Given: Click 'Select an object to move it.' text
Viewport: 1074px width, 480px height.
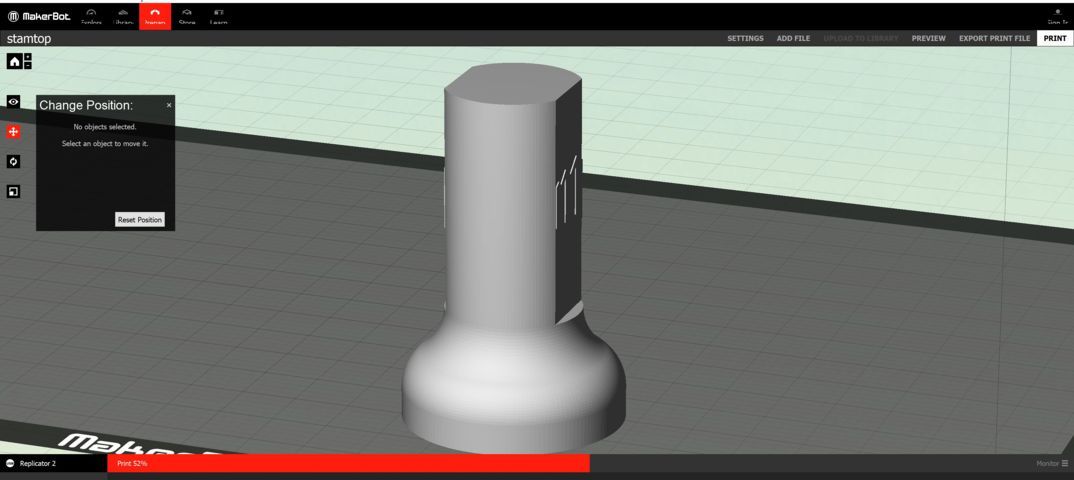Looking at the screenshot, I should (x=105, y=144).
